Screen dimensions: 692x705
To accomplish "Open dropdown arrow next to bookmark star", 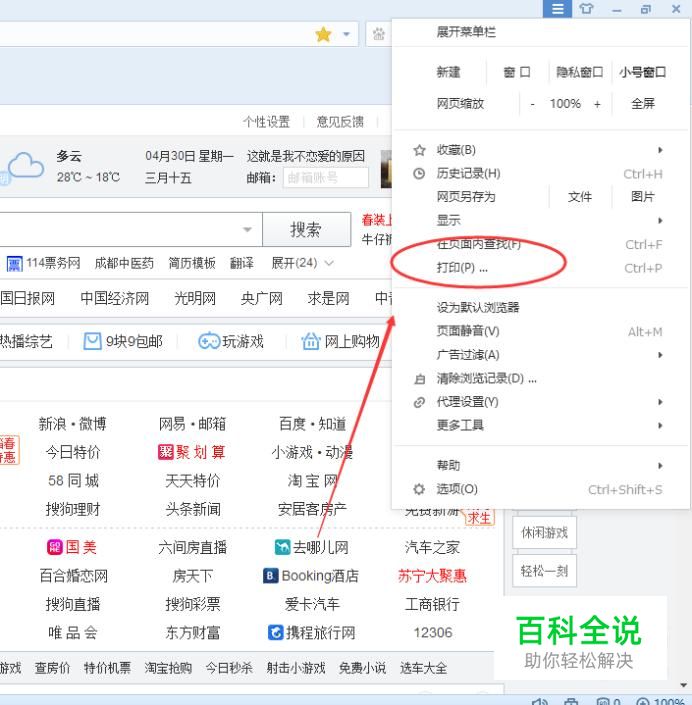I will click(x=346, y=34).
